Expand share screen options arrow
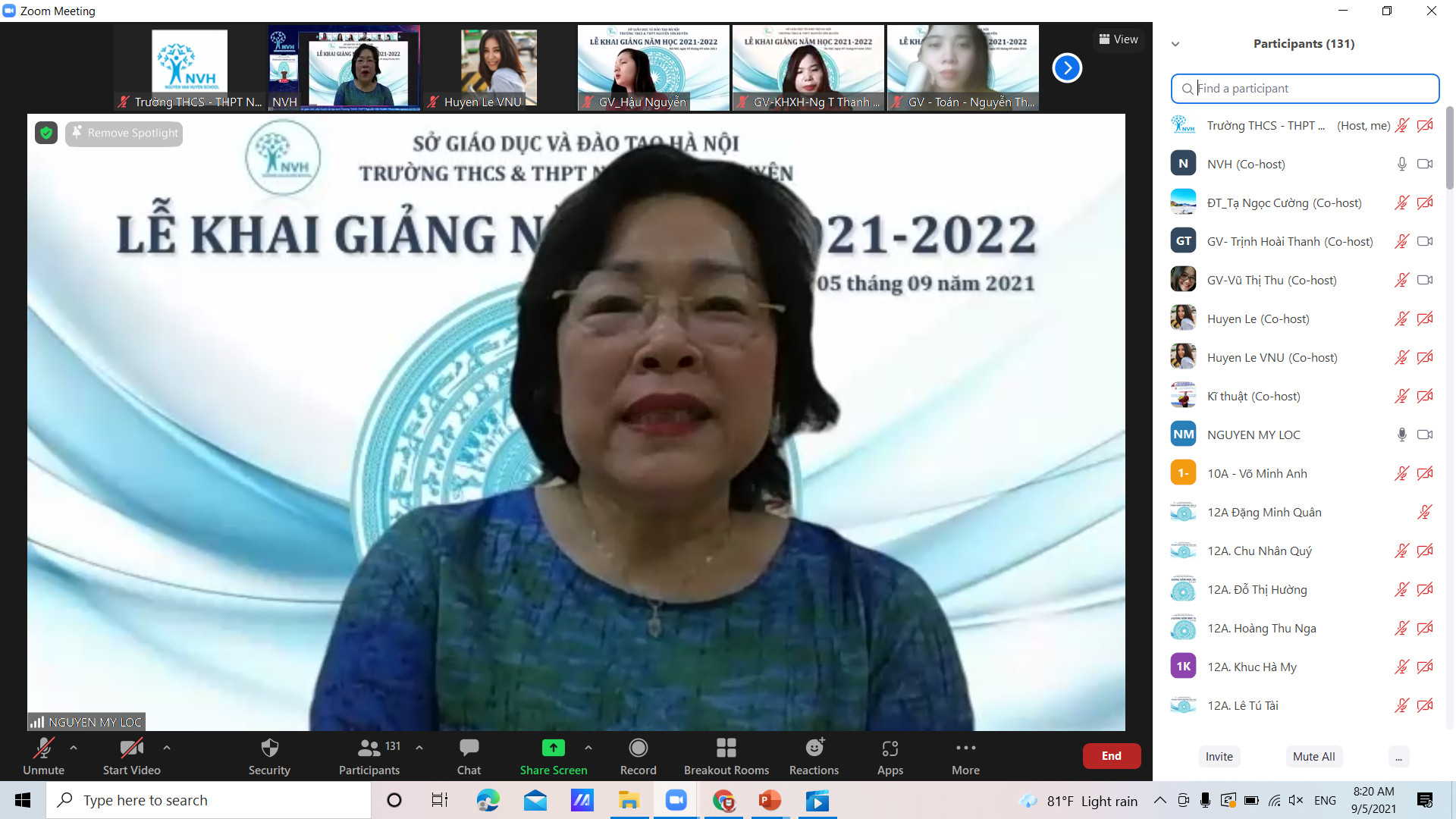The height and width of the screenshot is (819, 1456). [588, 748]
